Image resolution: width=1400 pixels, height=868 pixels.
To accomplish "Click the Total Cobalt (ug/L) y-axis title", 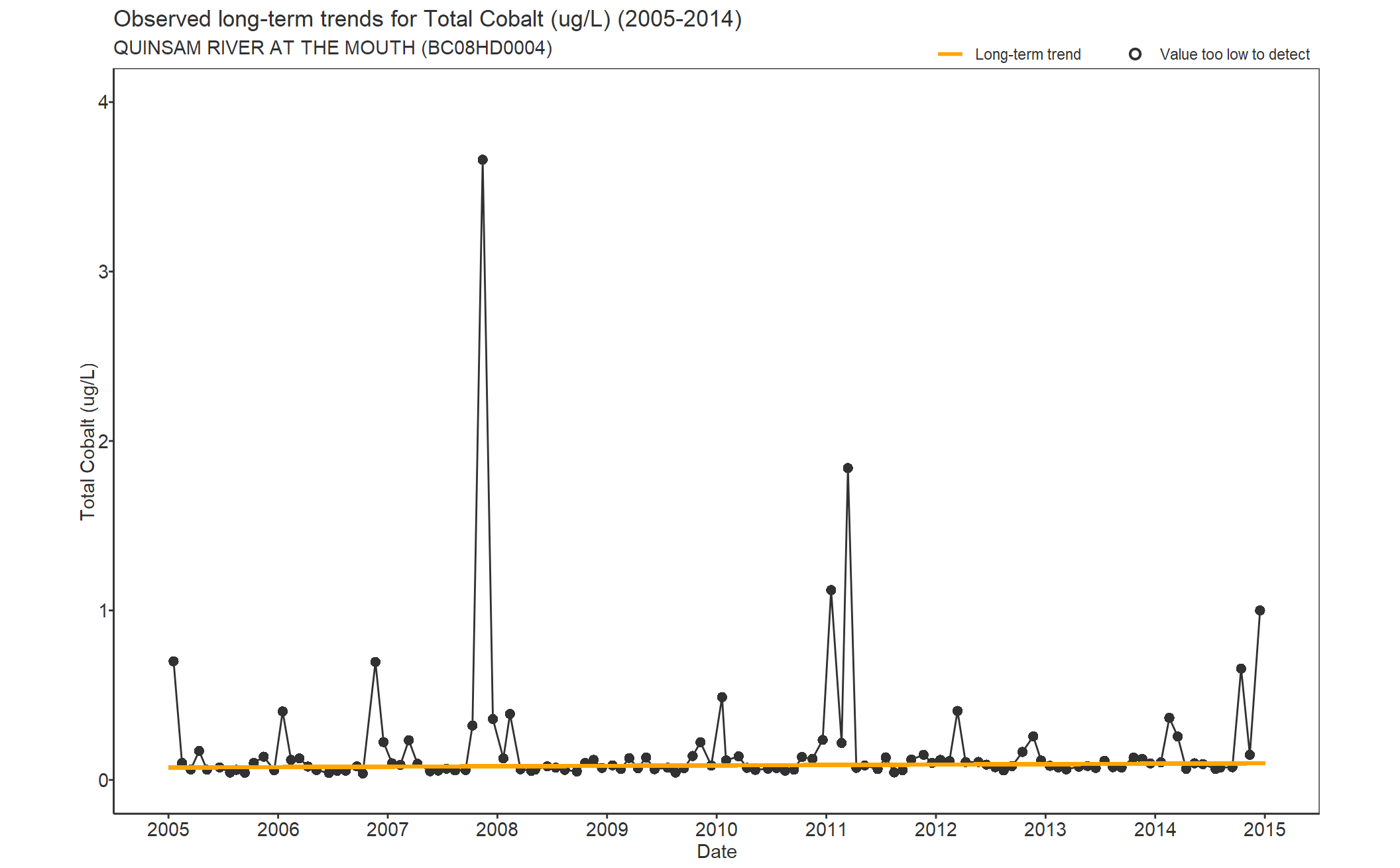I will (88, 442).
